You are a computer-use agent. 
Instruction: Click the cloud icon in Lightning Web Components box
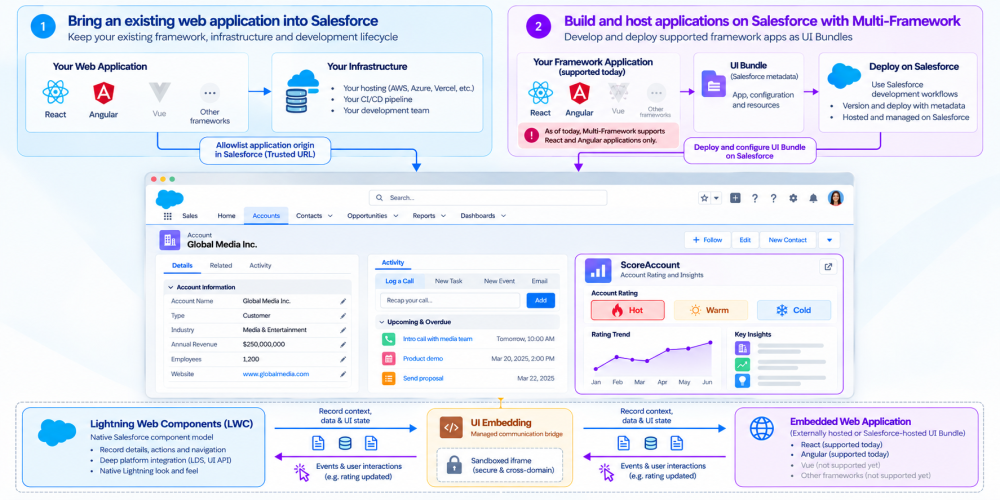coord(57,432)
